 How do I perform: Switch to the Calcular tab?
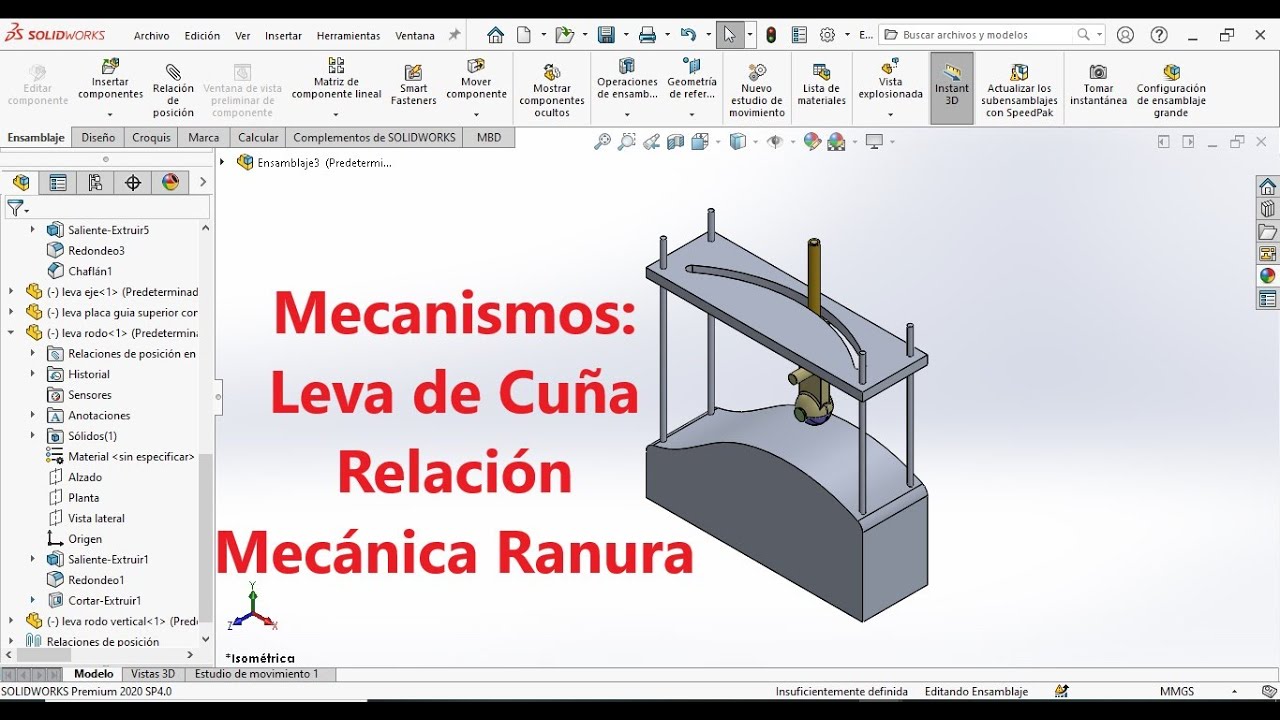point(258,137)
